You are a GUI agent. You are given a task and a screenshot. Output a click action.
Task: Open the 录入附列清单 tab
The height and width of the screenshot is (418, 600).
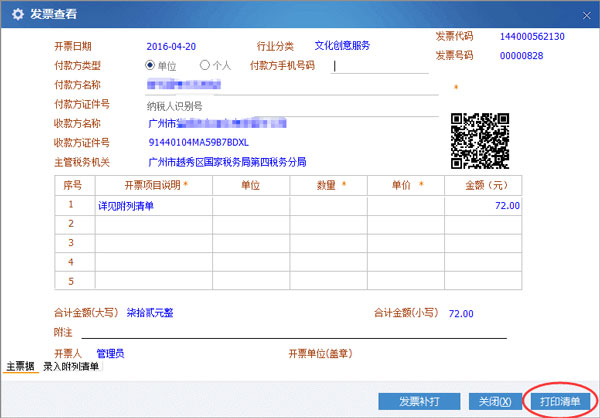(71, 367)
